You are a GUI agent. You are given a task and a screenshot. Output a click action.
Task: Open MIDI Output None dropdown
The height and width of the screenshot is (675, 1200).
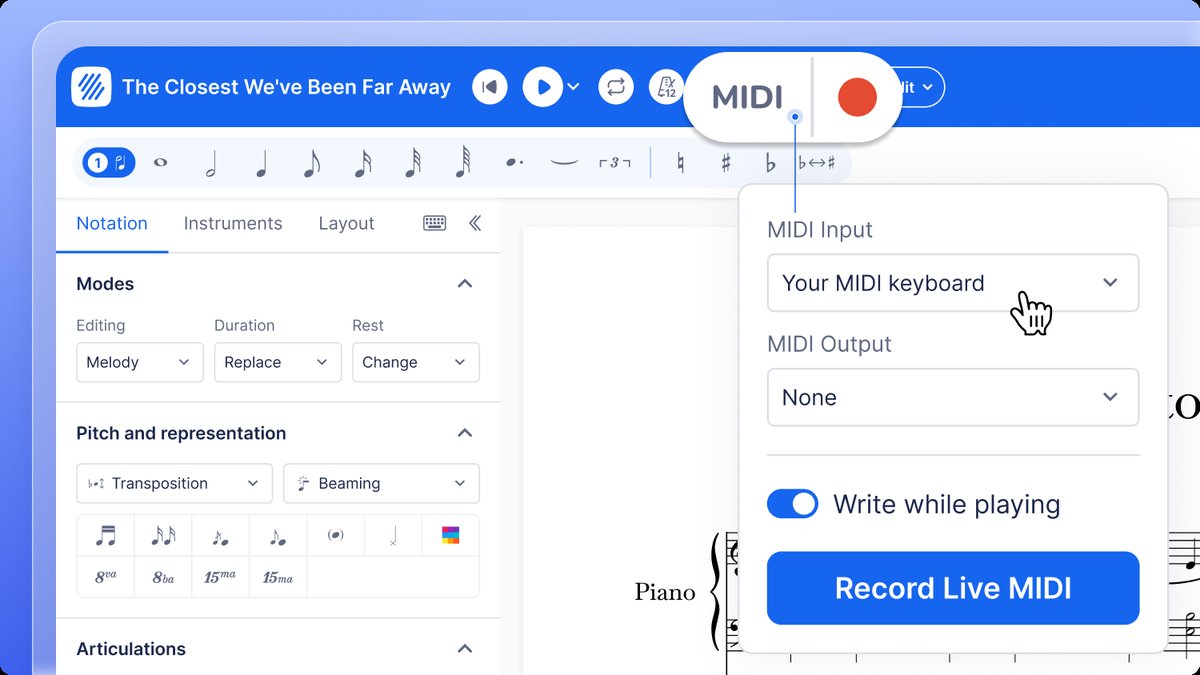click(x=953, y=397)
